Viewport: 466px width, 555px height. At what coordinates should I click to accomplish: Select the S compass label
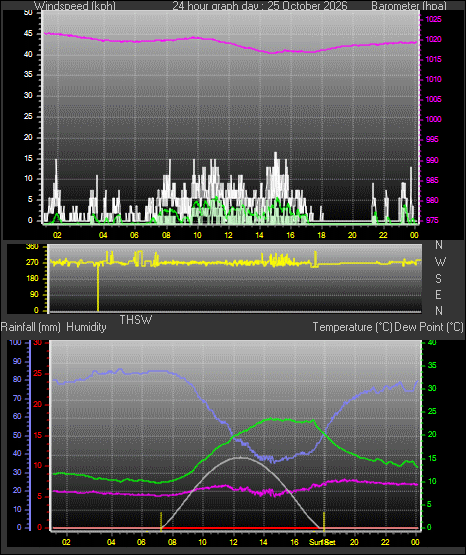pos(438,279)
